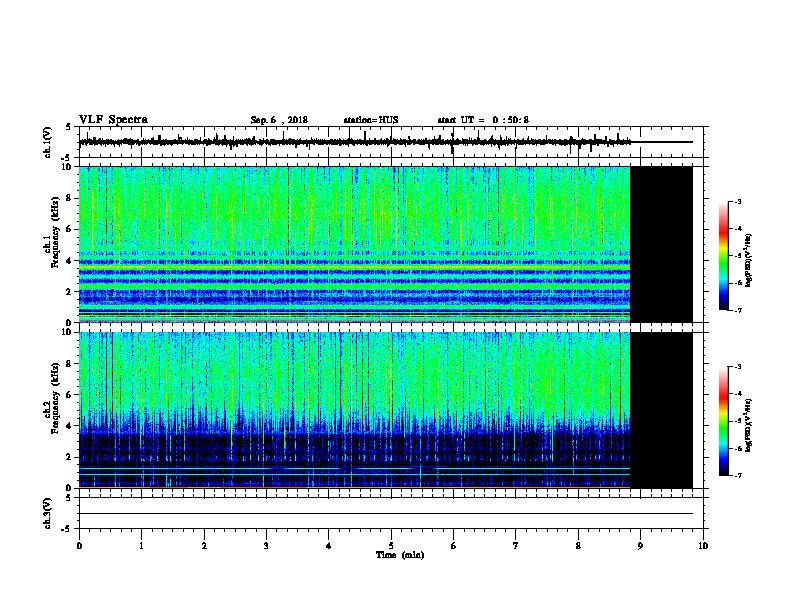
Task: Click the "5" minute tick label
Action: point(391,546)
